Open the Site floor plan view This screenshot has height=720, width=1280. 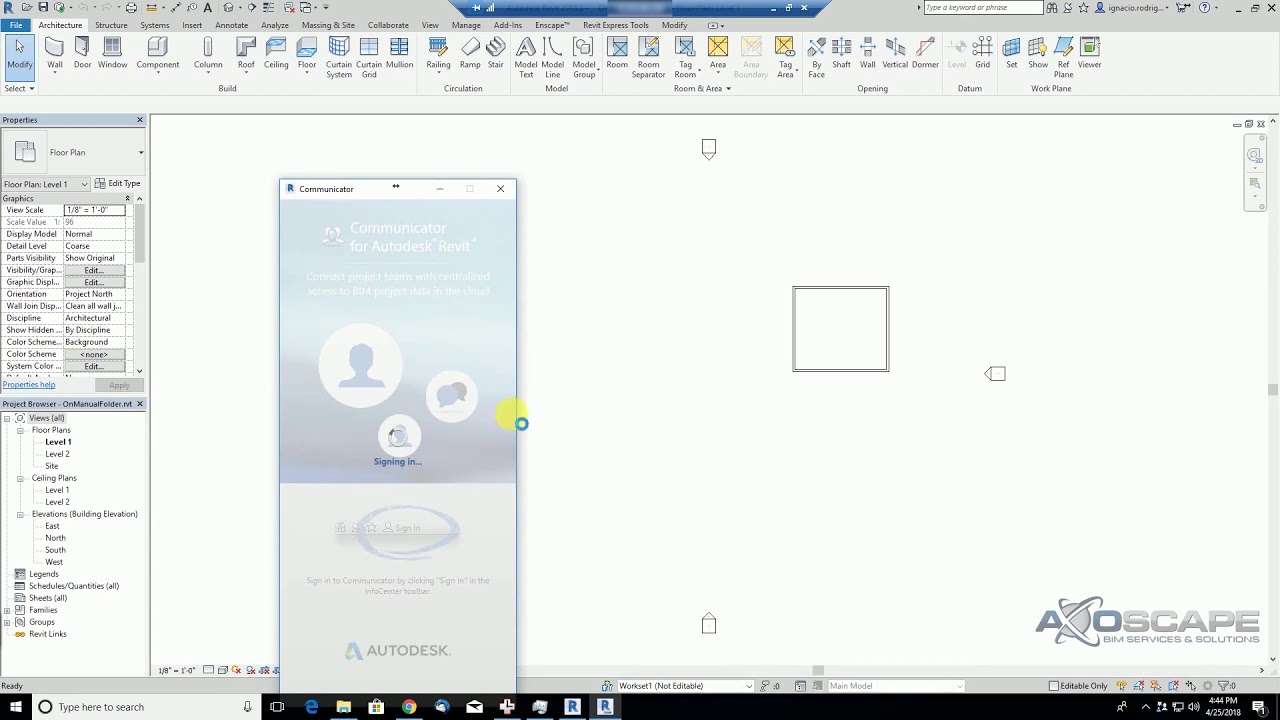52,466
